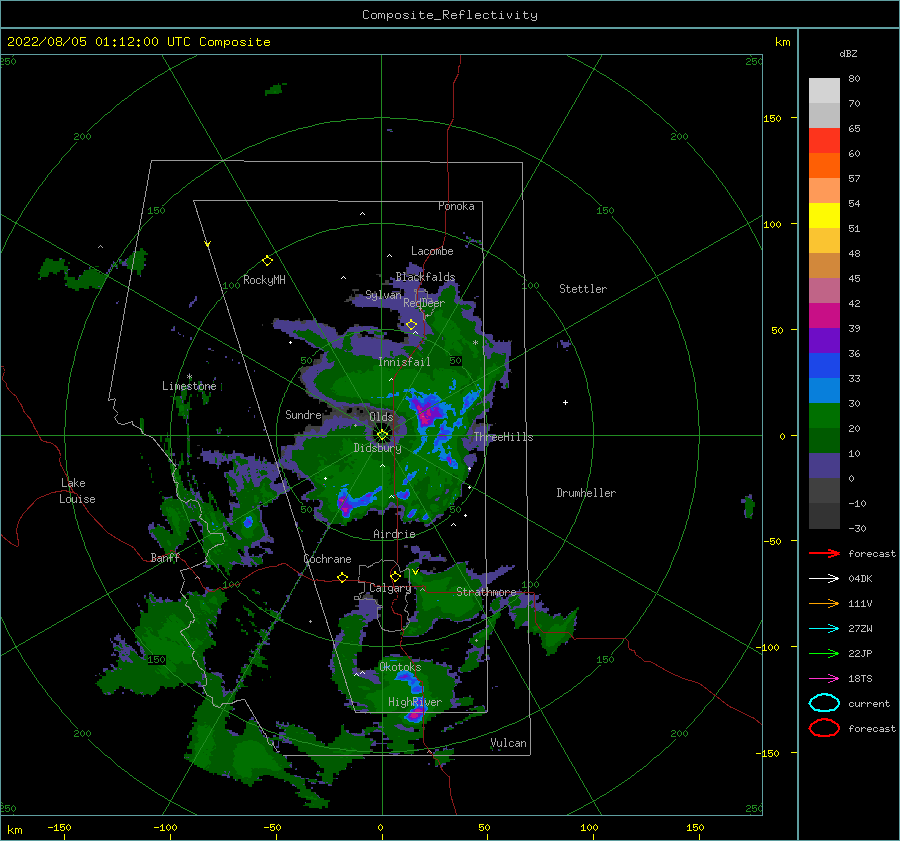Click the cyan 'current' ellipse legend icon
This screenshot has width=900, height=841.
[x=824, y=703]
